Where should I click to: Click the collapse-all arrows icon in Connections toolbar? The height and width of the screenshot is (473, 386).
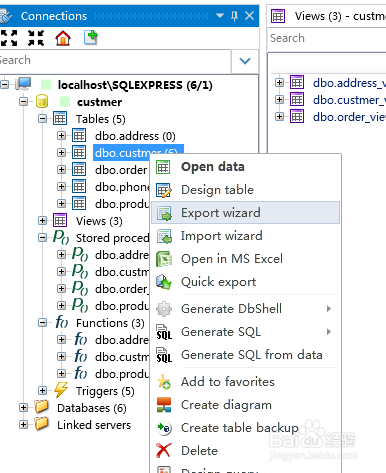coord(36,38)
